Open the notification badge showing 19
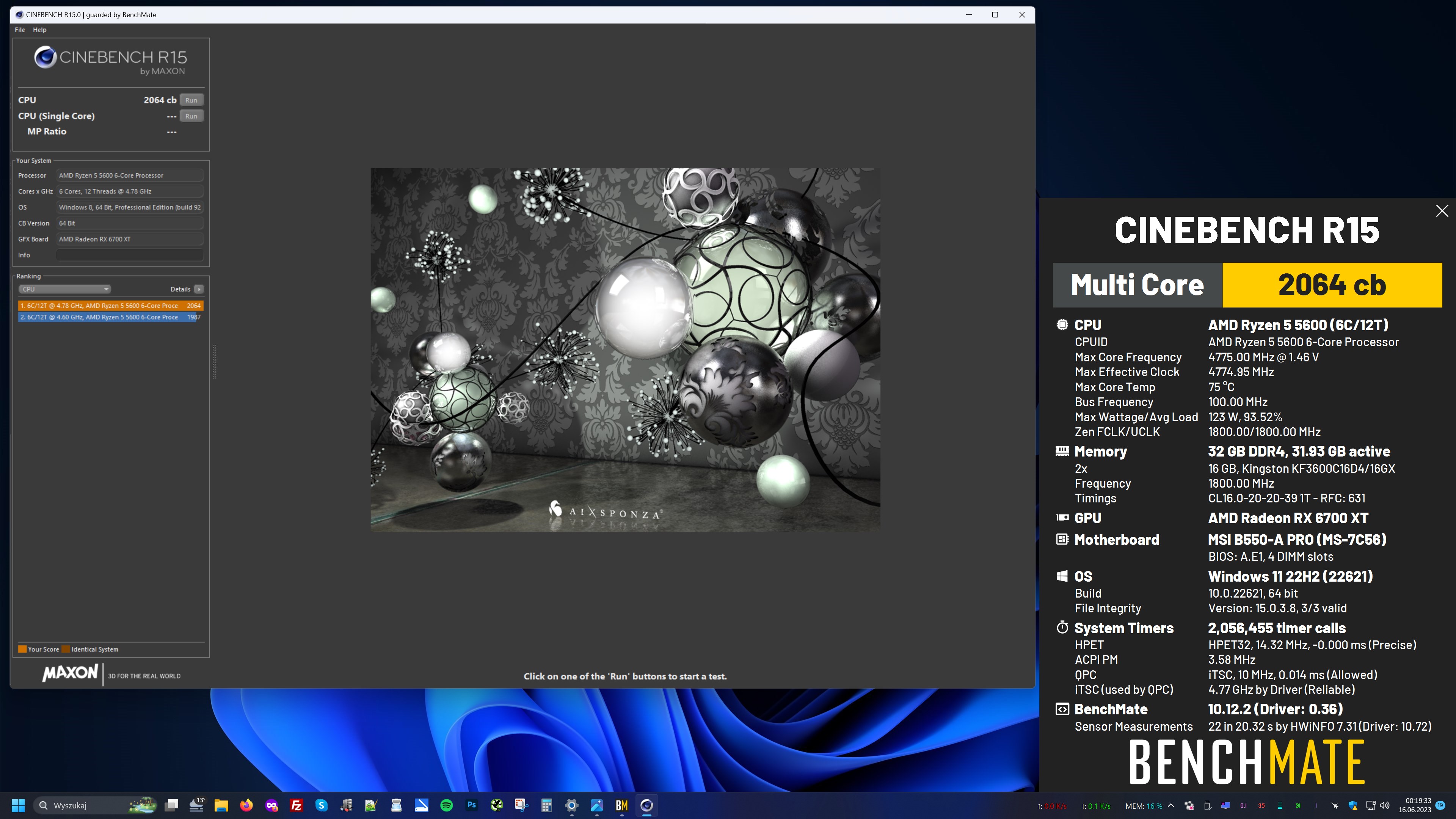This screenshot has height=819, width=1456. [1440, 805]
